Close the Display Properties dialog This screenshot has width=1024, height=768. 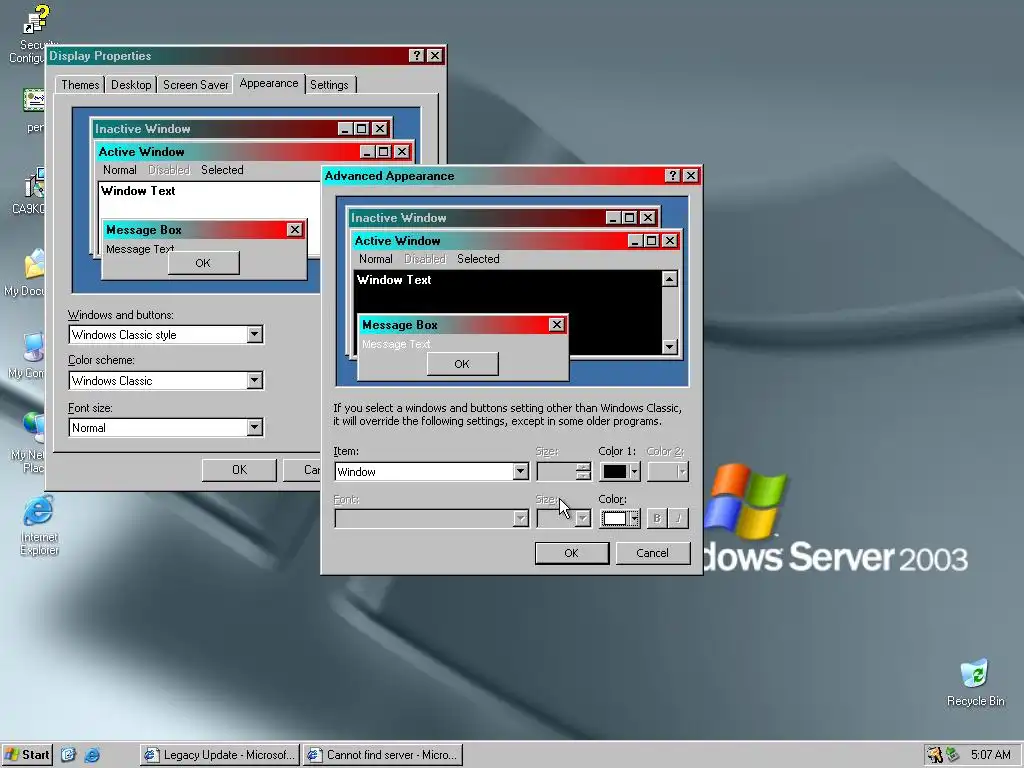(434, 56)
